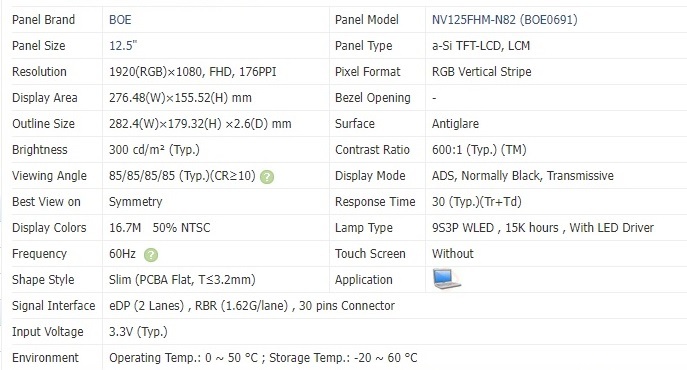Viewport: 687px width, 370px height.
Task: Open the BOE panel brand link
Action: 120,20
